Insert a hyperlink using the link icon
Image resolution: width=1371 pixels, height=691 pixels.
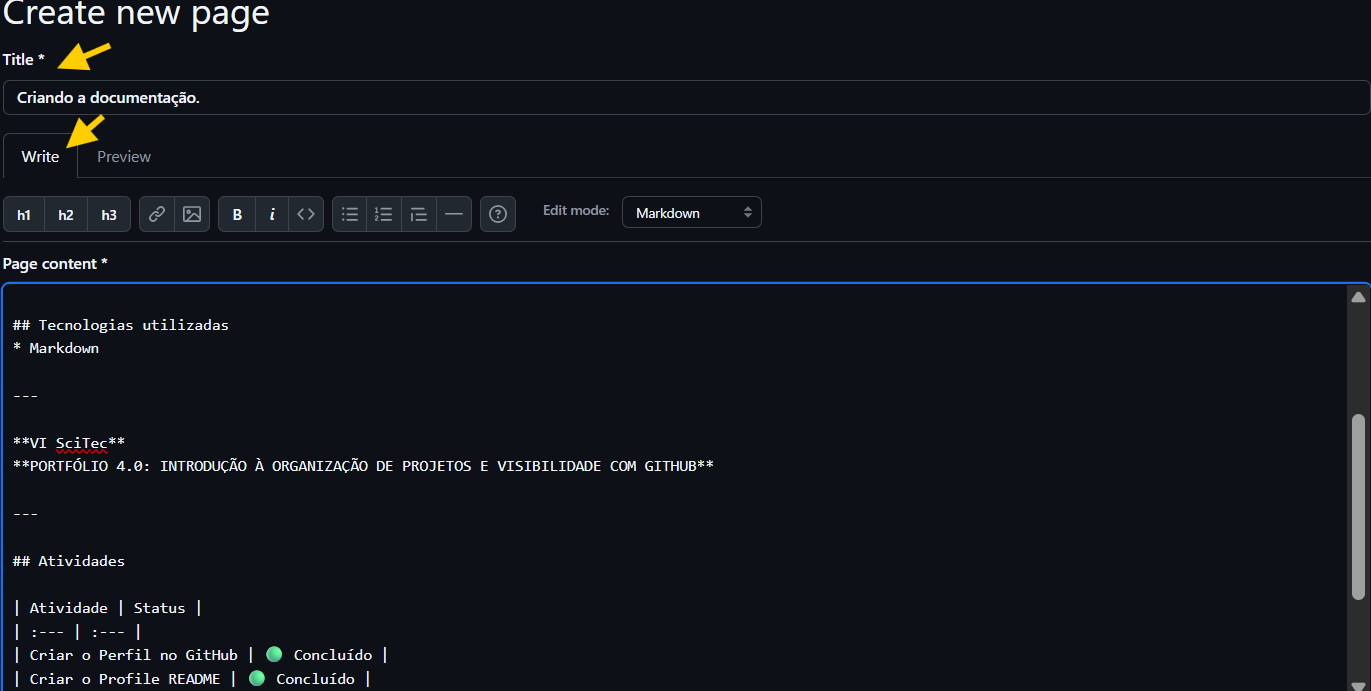point(157,214)
